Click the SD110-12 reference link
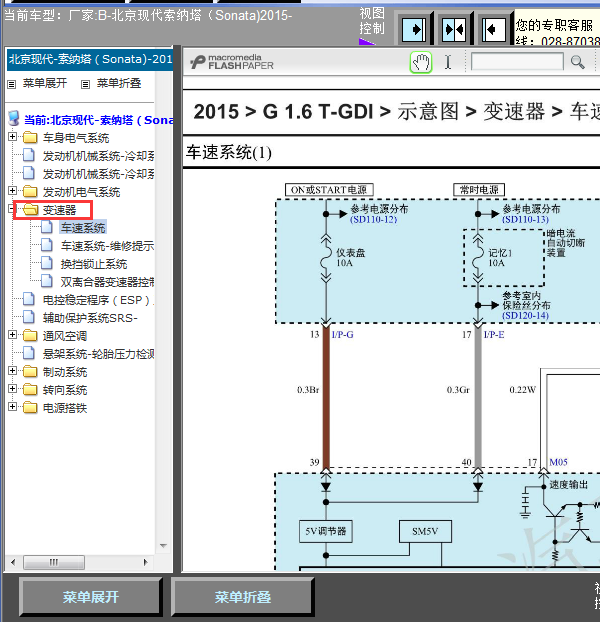 pyautogui.click(x=373, y=219)
